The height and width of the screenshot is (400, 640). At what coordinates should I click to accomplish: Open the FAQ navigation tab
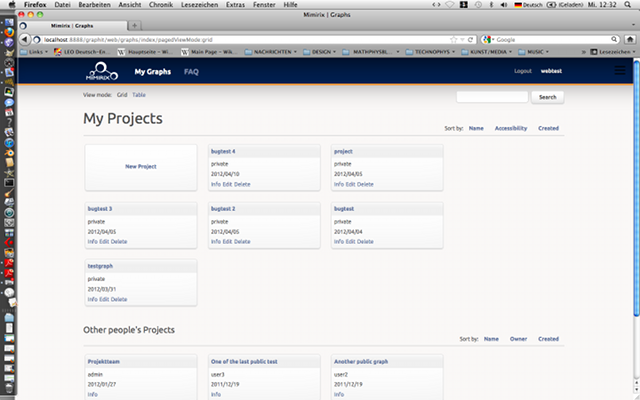pos(191,72)
